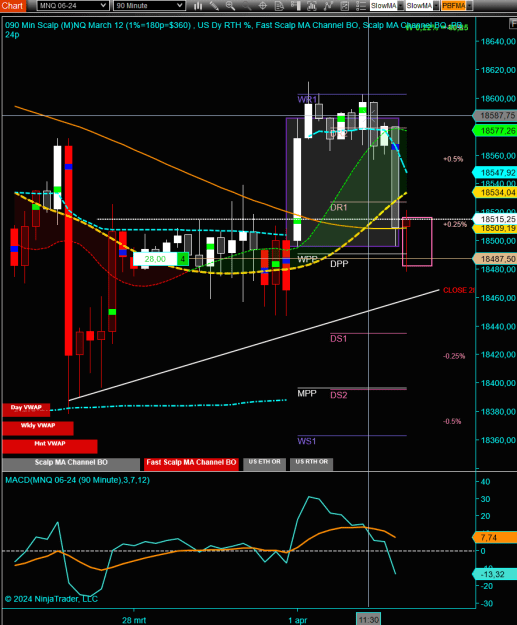517x625 pixels.
Task: Click the tan 18487,50 price marker
Action: [495, 259]
